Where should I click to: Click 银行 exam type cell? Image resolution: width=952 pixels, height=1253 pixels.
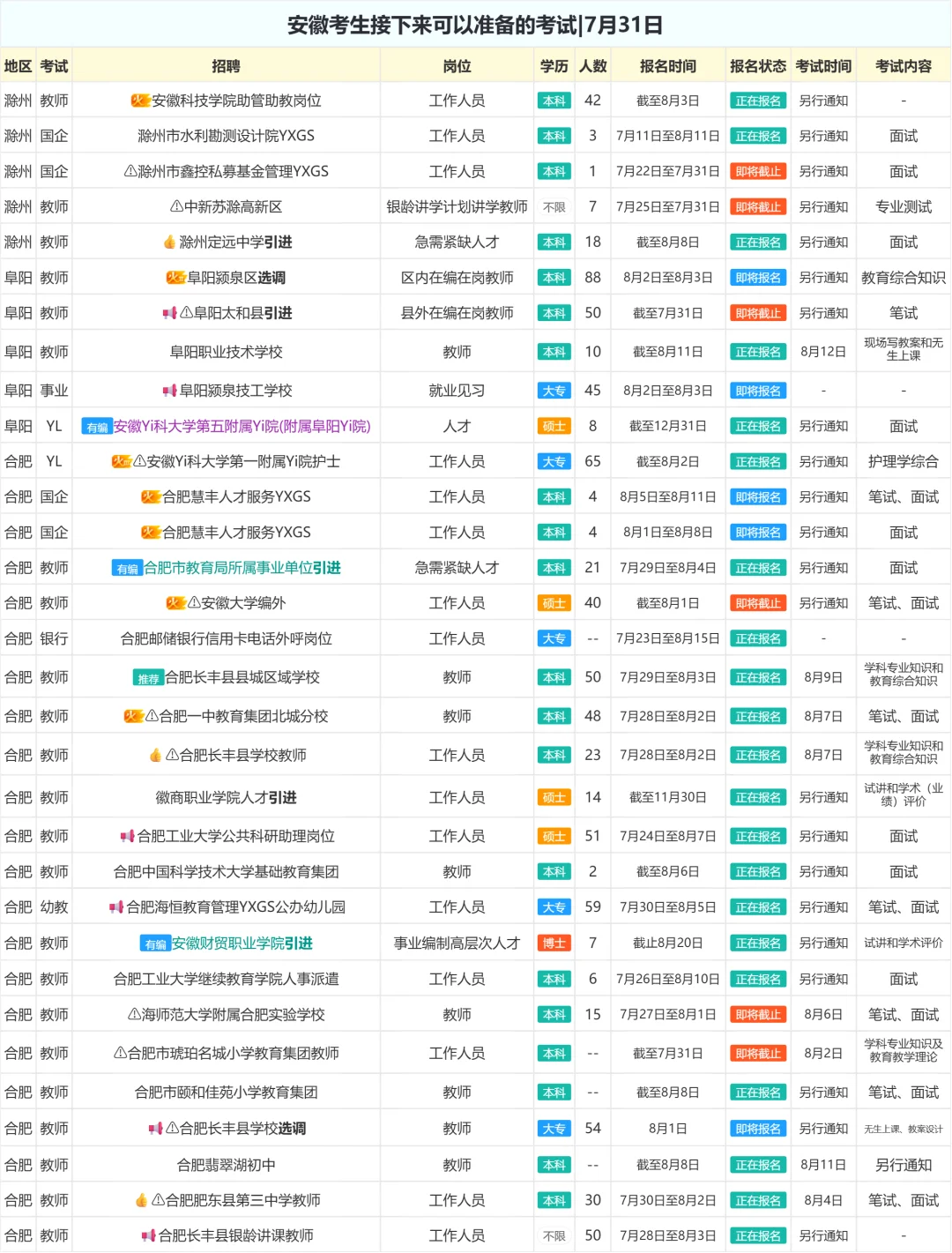click(54, 638)
